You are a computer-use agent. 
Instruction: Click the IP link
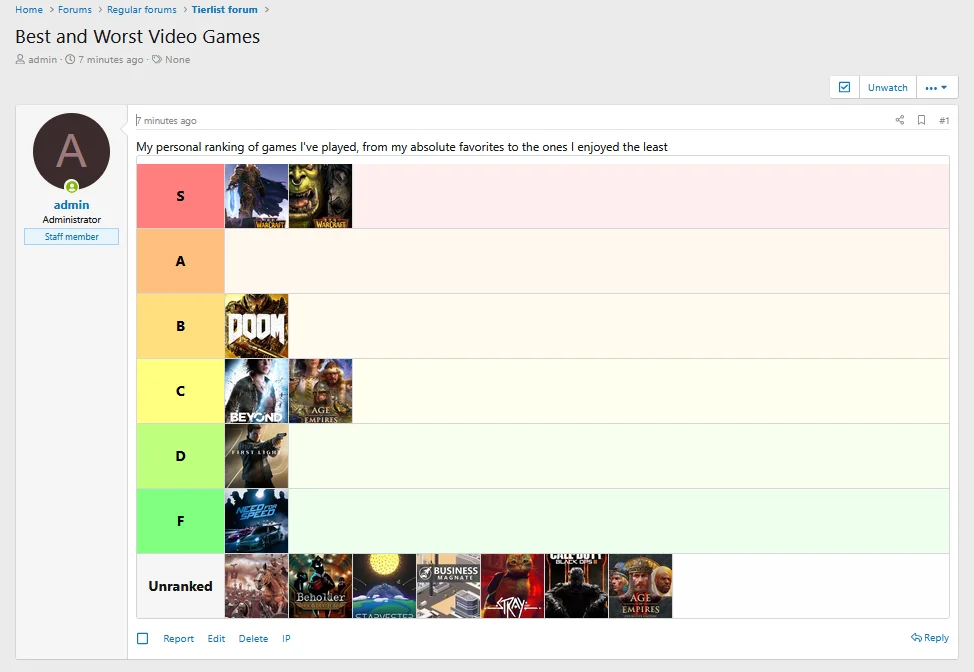point(286,638)
